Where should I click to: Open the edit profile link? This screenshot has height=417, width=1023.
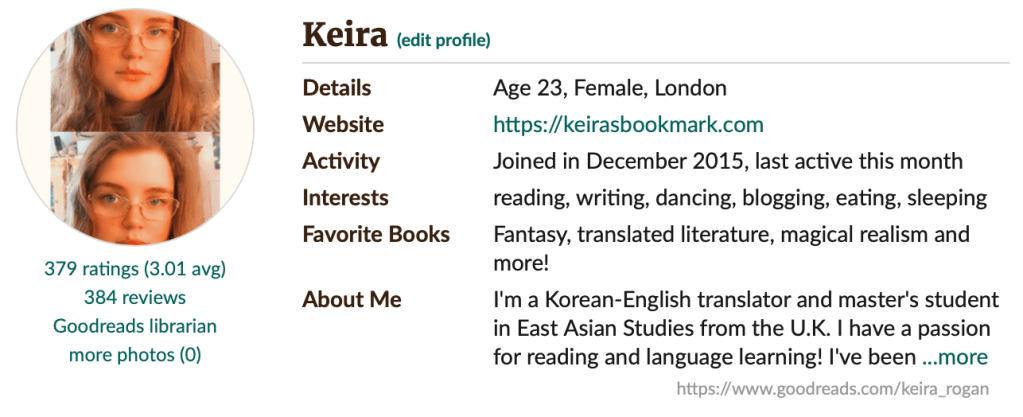(x=443, y=41)
